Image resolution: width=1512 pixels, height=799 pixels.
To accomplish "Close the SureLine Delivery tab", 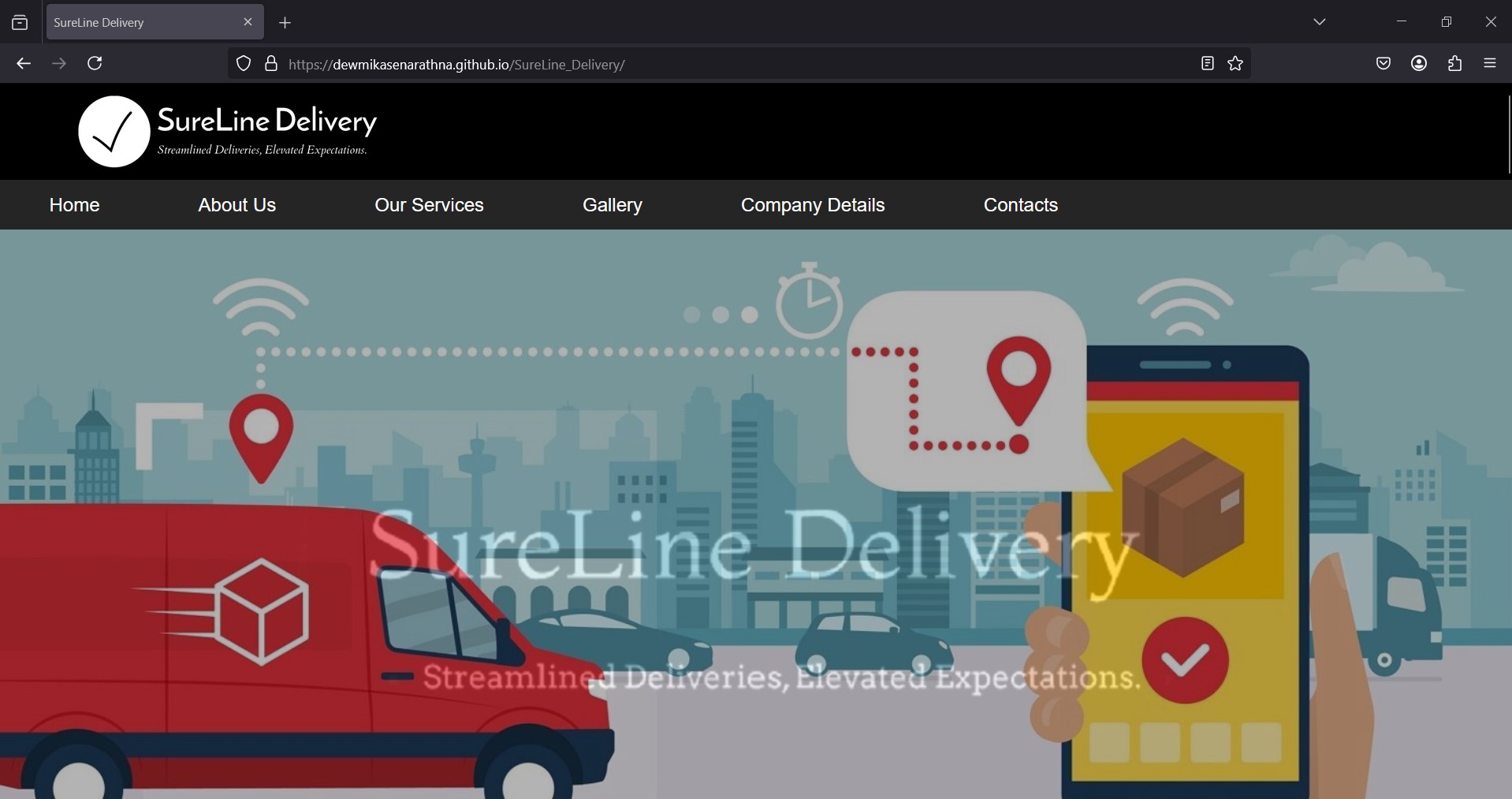I will (x=248, y=22).
